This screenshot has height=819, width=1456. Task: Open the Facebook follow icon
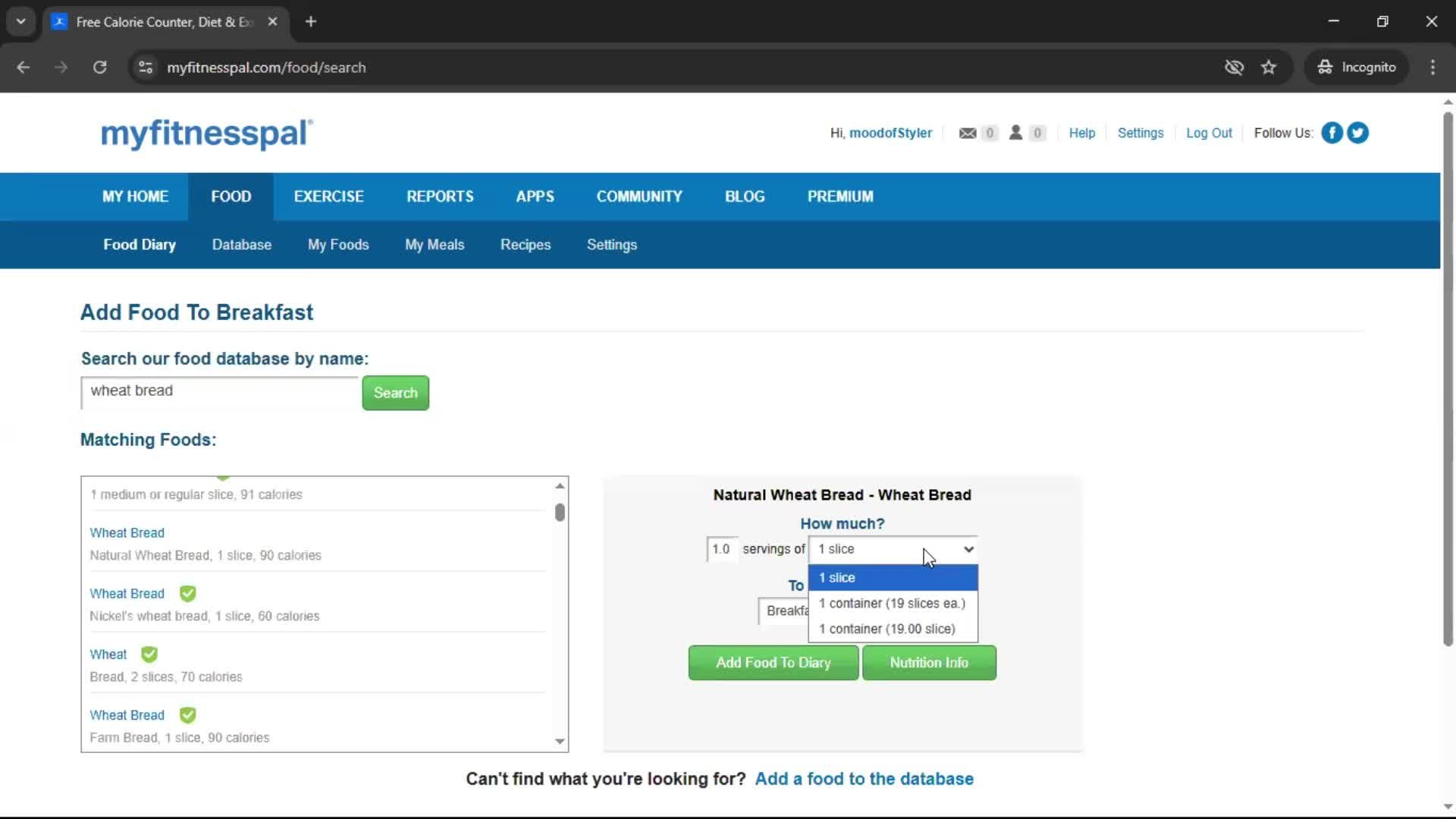(x=1332, y=133)
